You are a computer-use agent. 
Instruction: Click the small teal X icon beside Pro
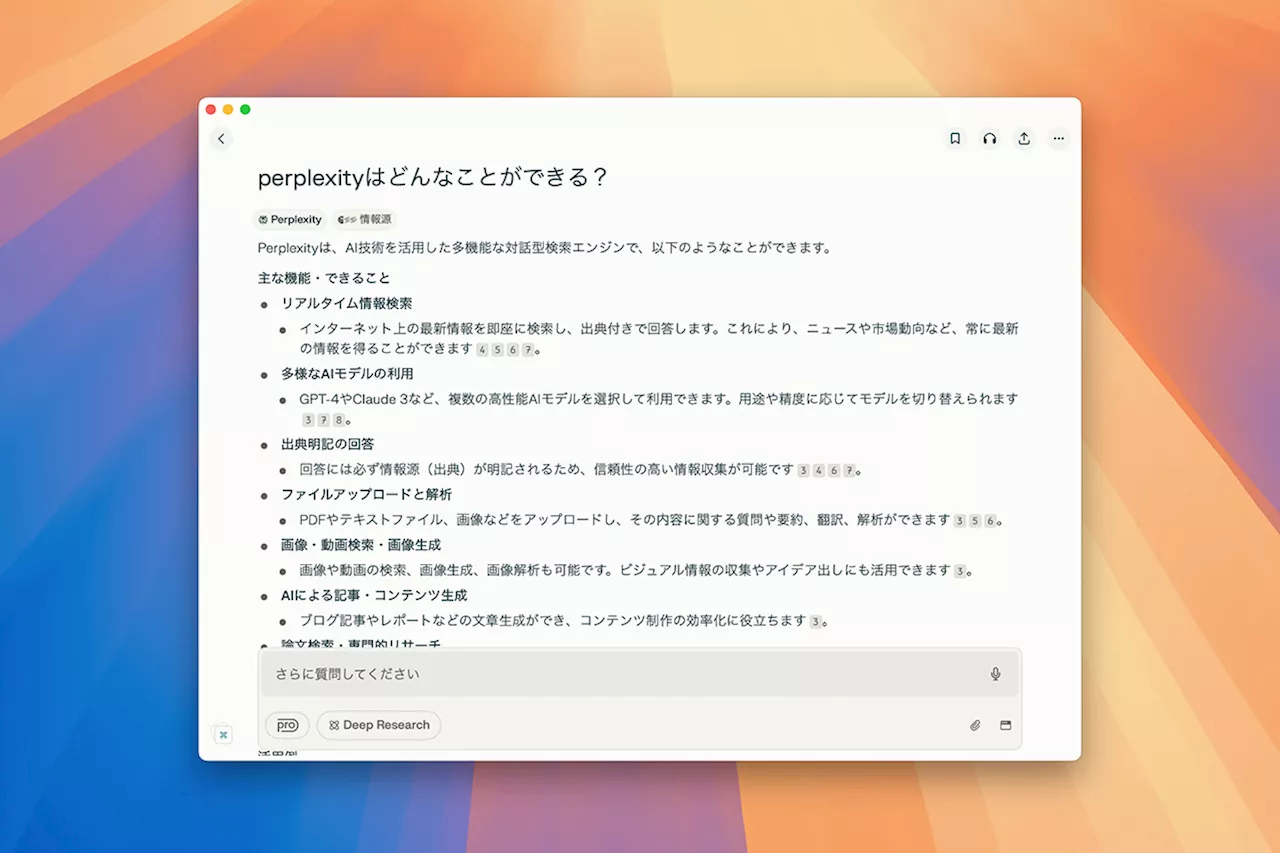pyautogui.click(x=223, y=734)
